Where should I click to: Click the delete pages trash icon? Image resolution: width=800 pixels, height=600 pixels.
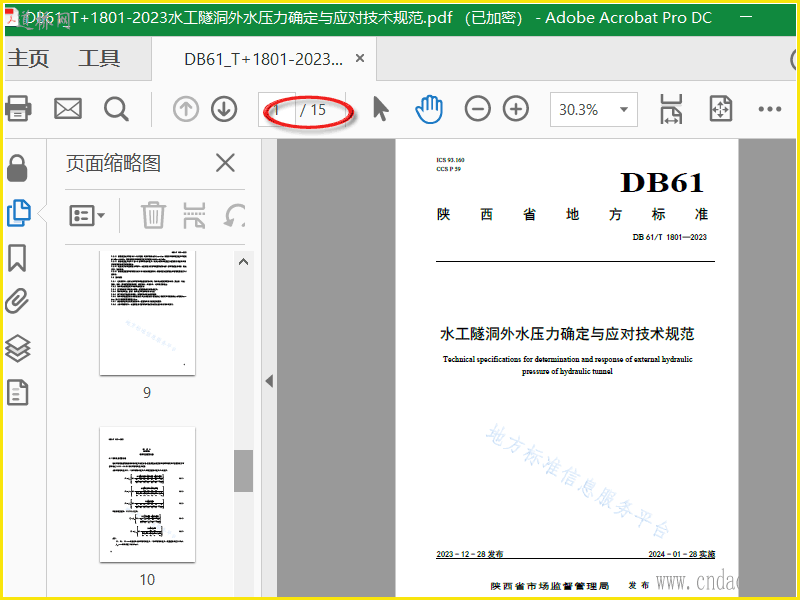[x=153, y=215]
